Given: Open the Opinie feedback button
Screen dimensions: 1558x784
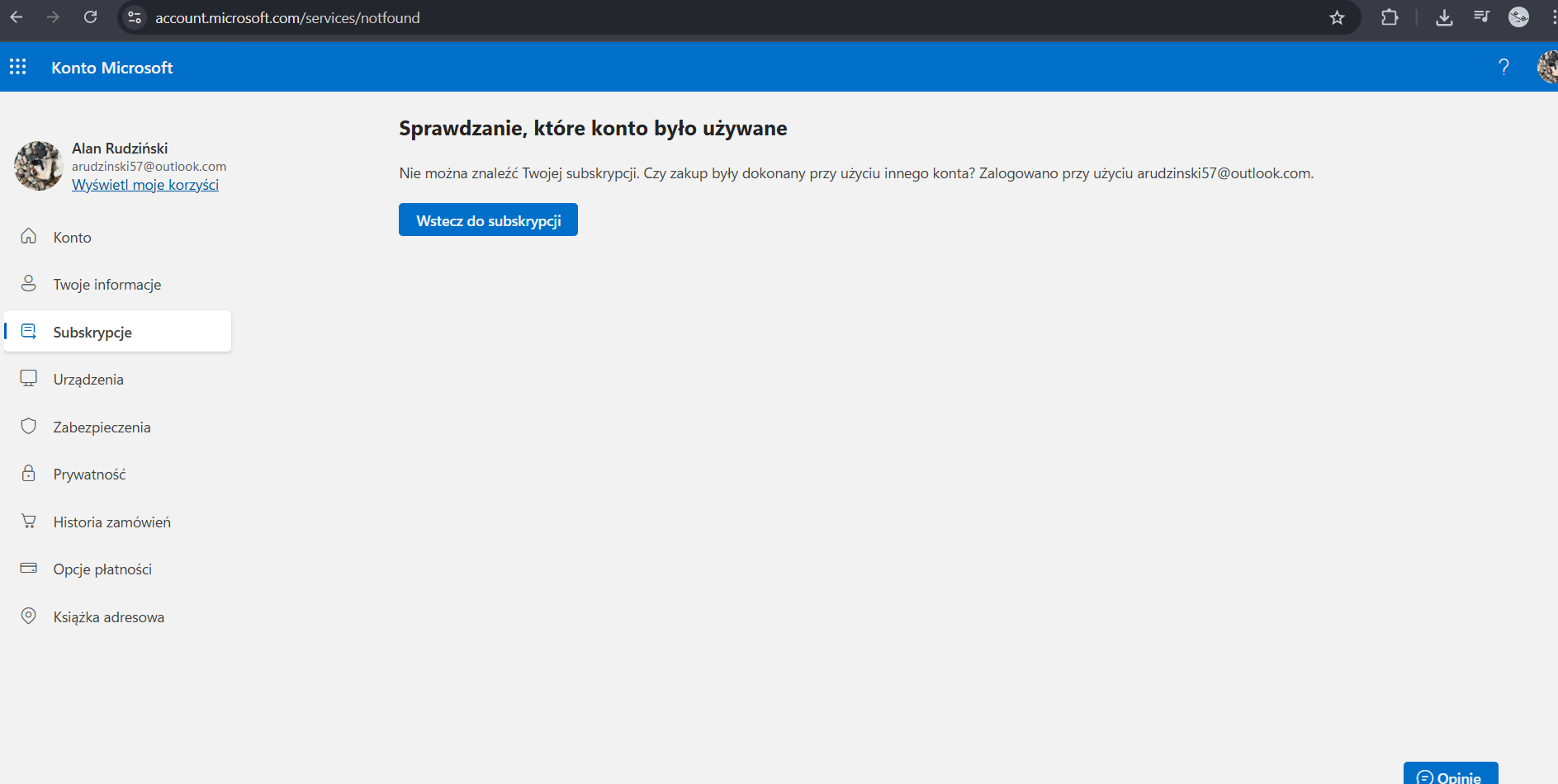Looking at the screenshot, I should click(x=1451, y=774).
